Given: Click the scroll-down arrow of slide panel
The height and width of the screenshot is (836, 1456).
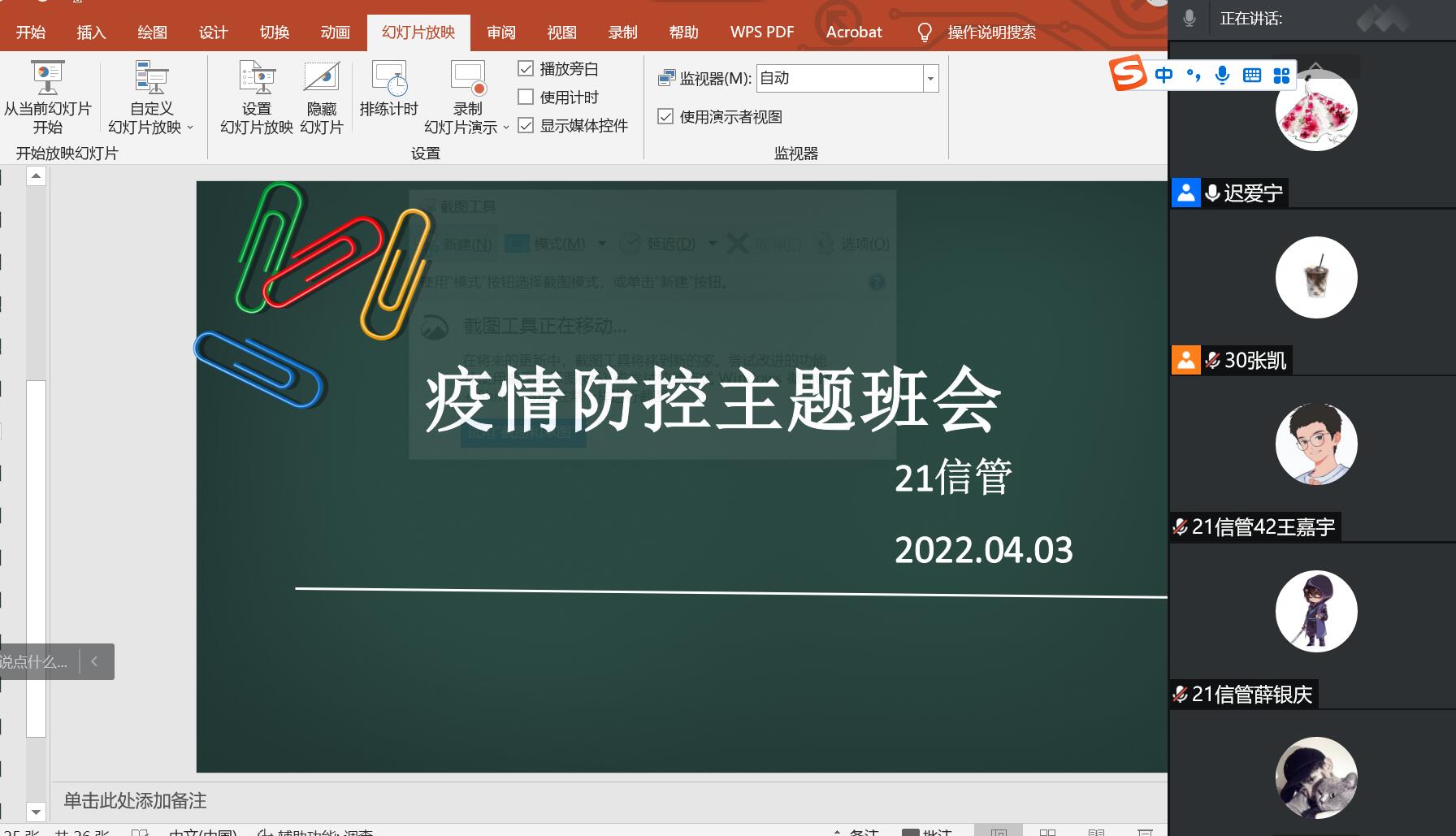Looking at the screenshot, I should point(36,812).
